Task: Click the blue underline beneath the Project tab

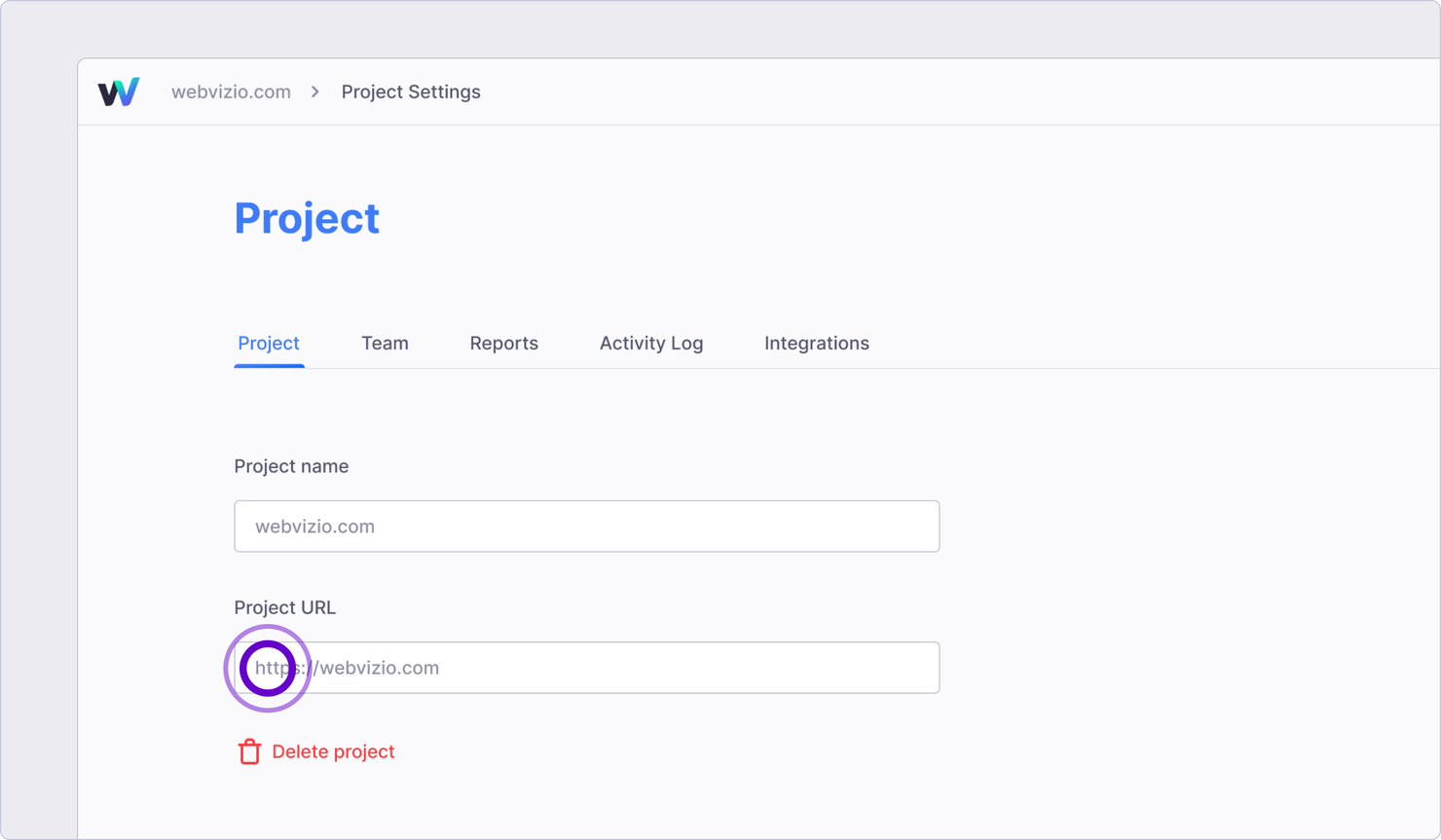Action: pos(269,366)
